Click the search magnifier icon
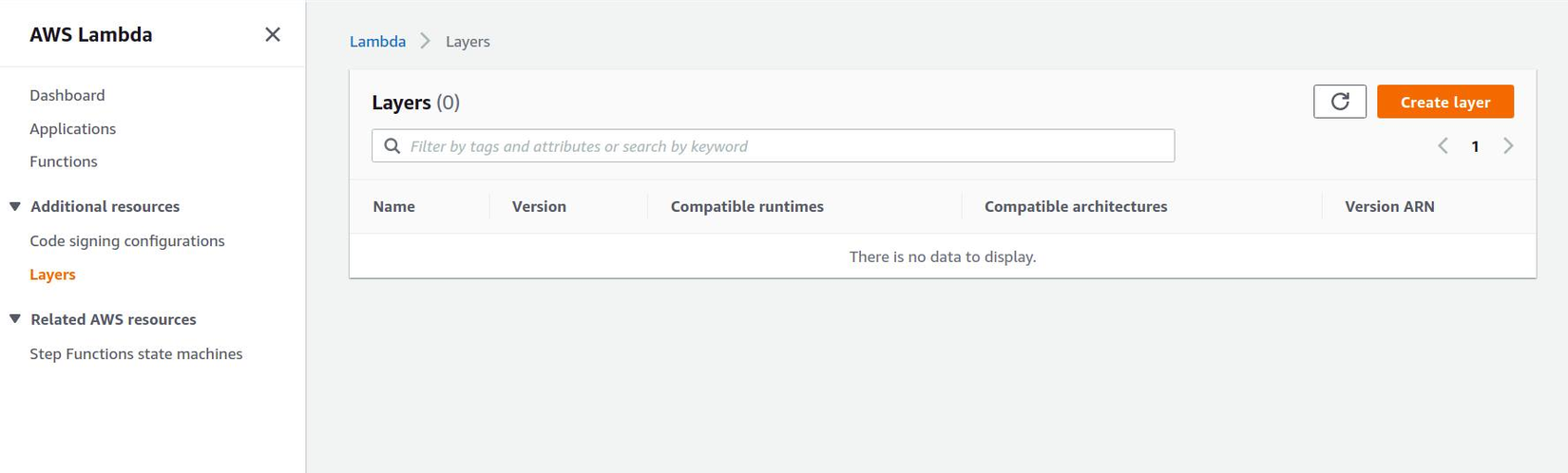This screenshot has width=1568, height=473. (392, 146)
